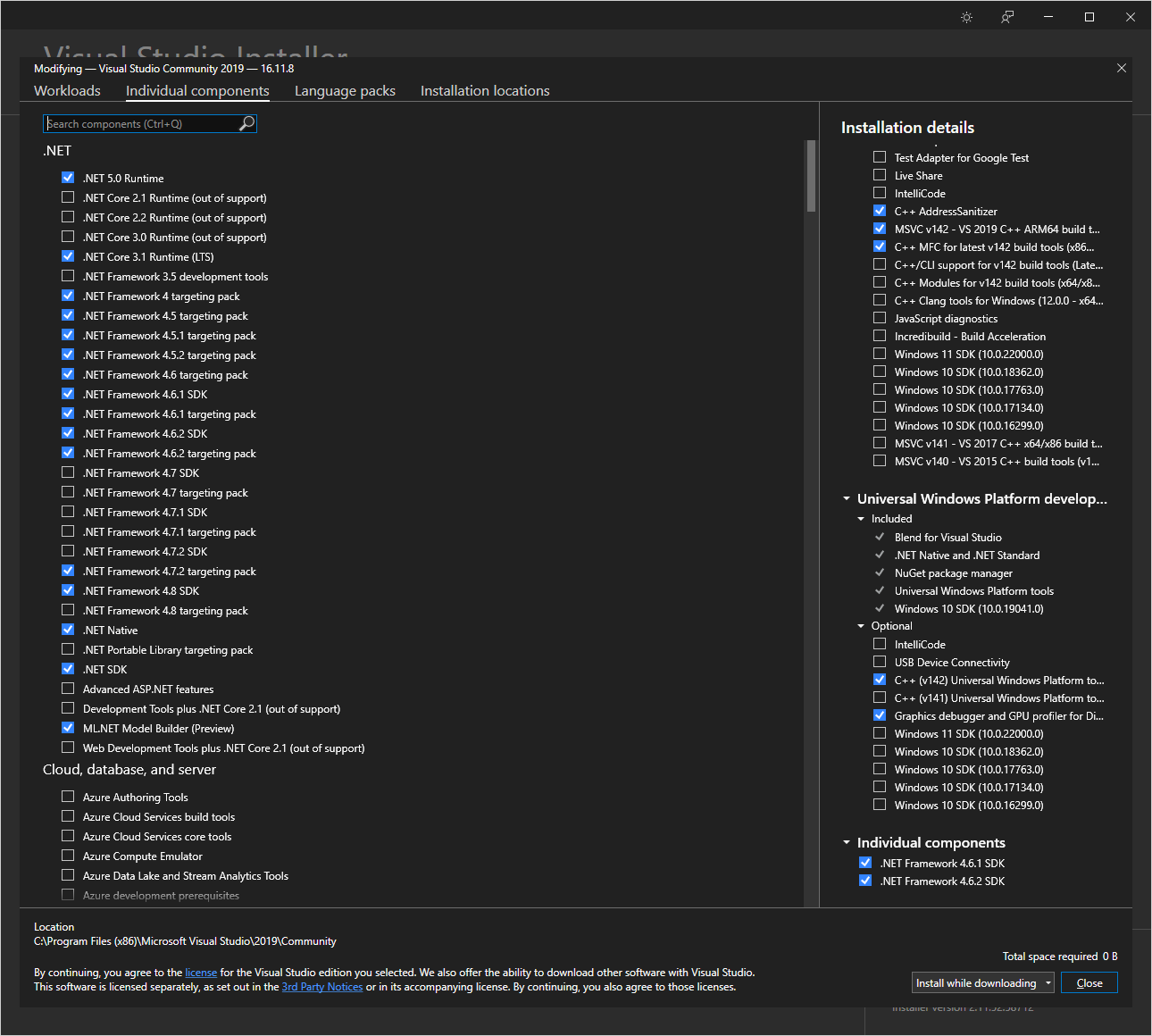
Task: Open the feedback icon in title bar
Action: point(1007,17)
